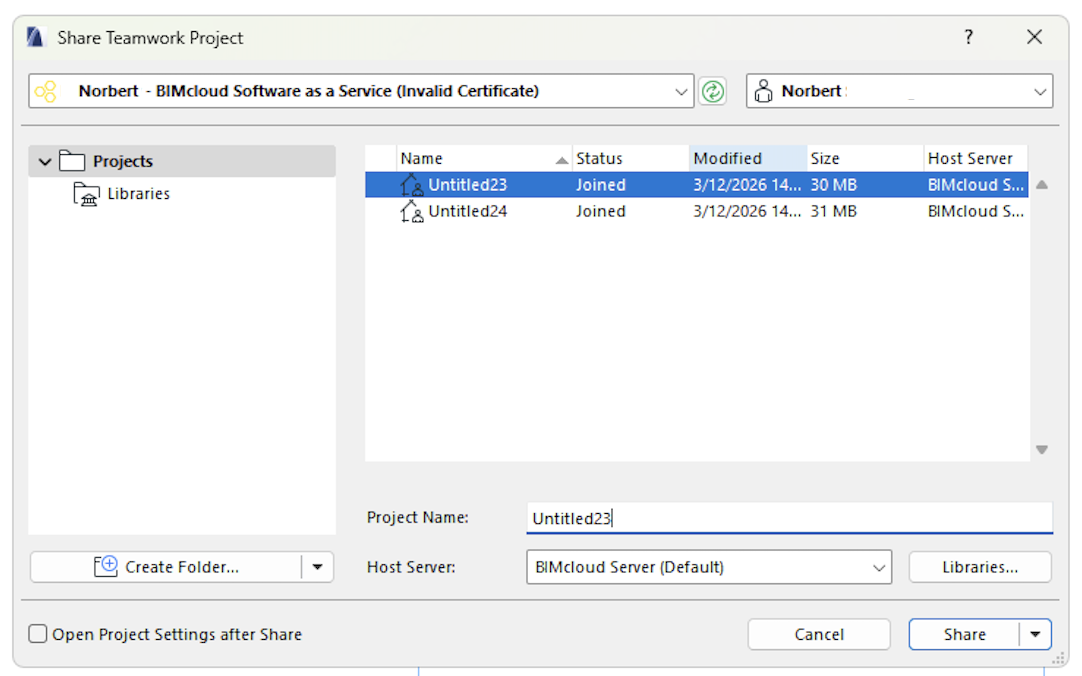Click the list scroll up arrow
1082x676 pixels.
(1042, 185)
